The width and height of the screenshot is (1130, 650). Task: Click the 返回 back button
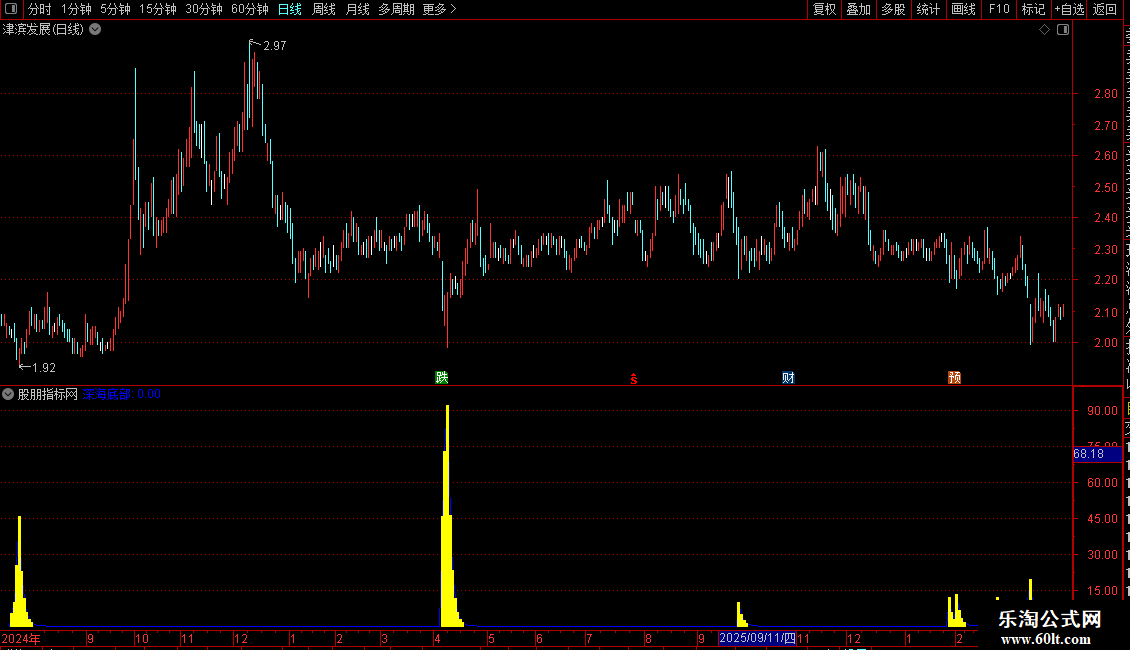point(1105,9)
